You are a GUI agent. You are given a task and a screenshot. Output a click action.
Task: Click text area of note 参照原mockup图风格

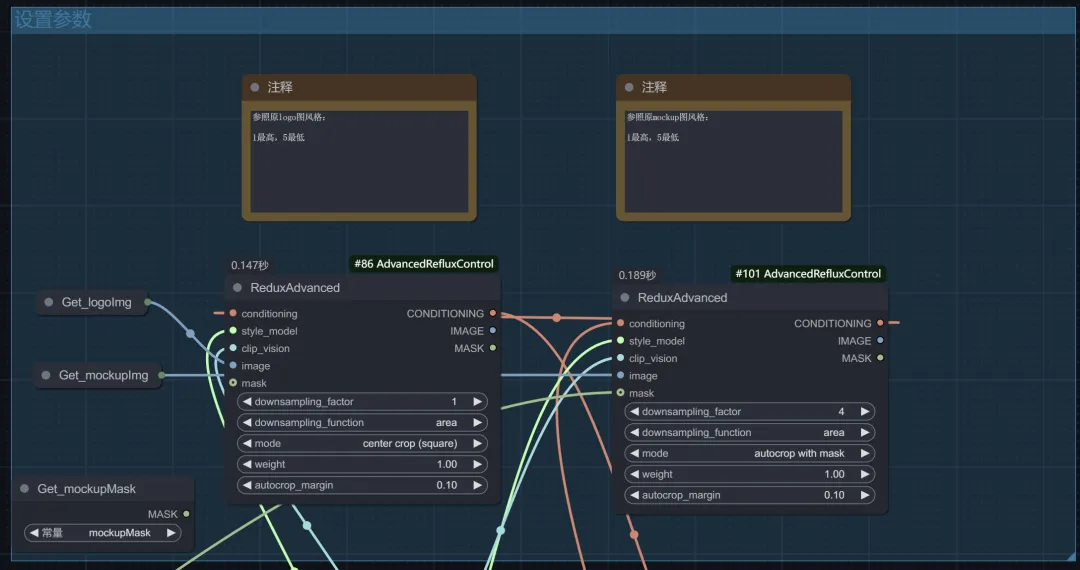click(x=733, y=161)
